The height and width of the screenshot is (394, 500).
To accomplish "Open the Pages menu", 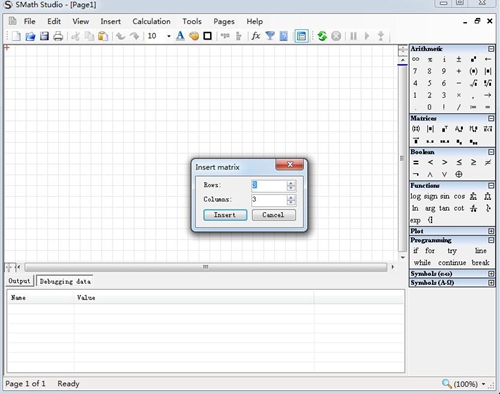I will (224, 22).
